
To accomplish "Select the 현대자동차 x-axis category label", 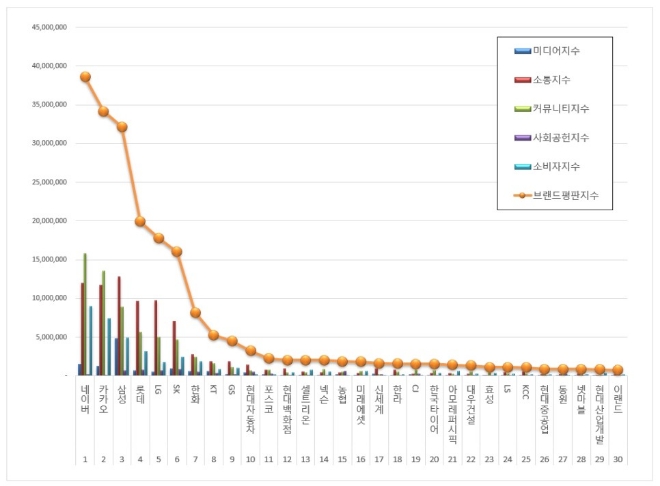I will [x=250, y=404].
